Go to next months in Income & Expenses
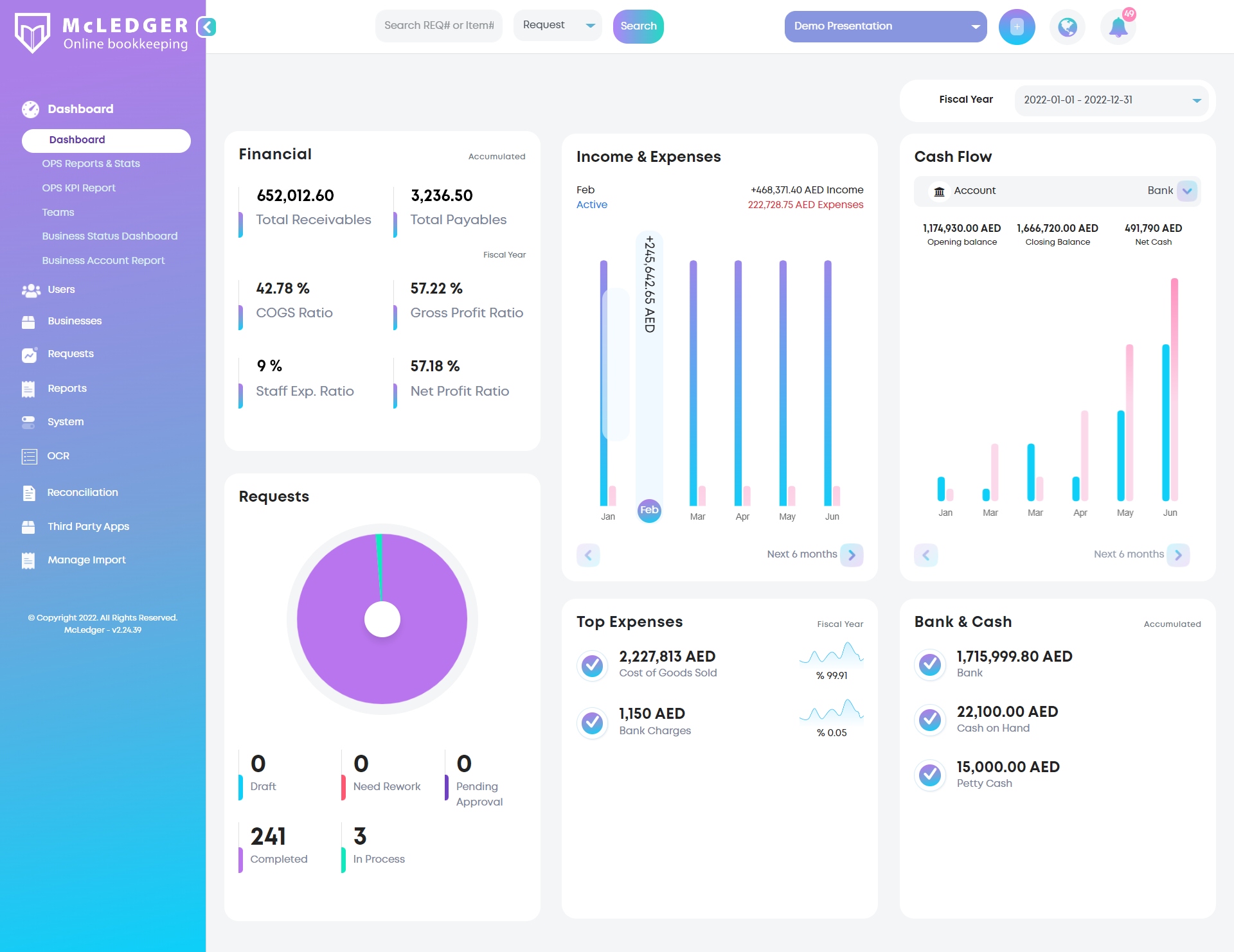Viewport: 1234px width, 952px height. [852, 555]
